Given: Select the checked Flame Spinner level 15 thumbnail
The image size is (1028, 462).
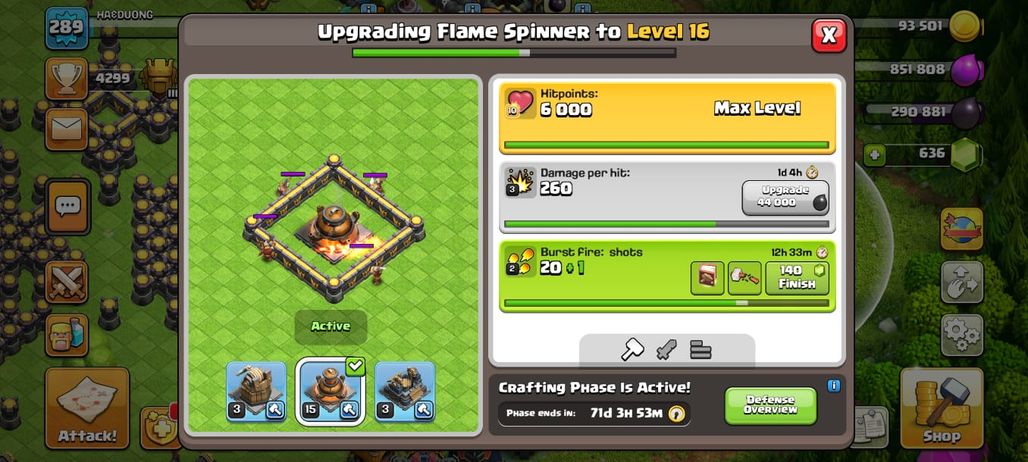Looking at the screenshot, I should (x=330, y=391).
